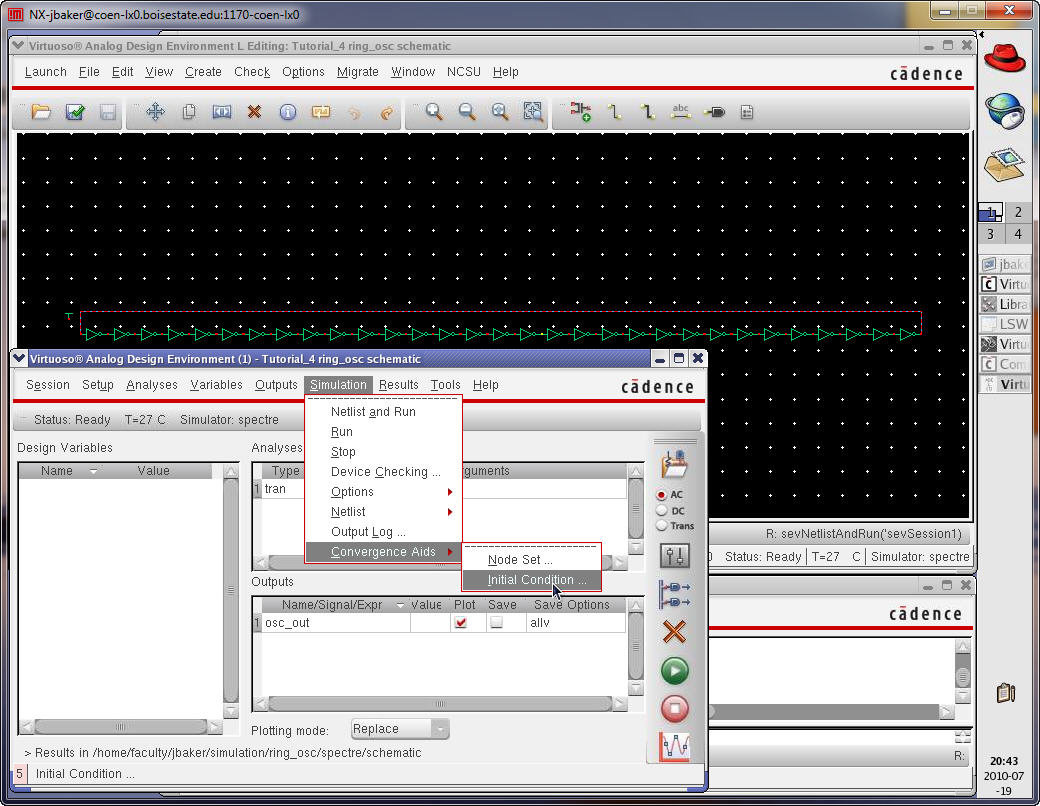Uncheck the Plot checkbox for osc_out

point(460,623)
